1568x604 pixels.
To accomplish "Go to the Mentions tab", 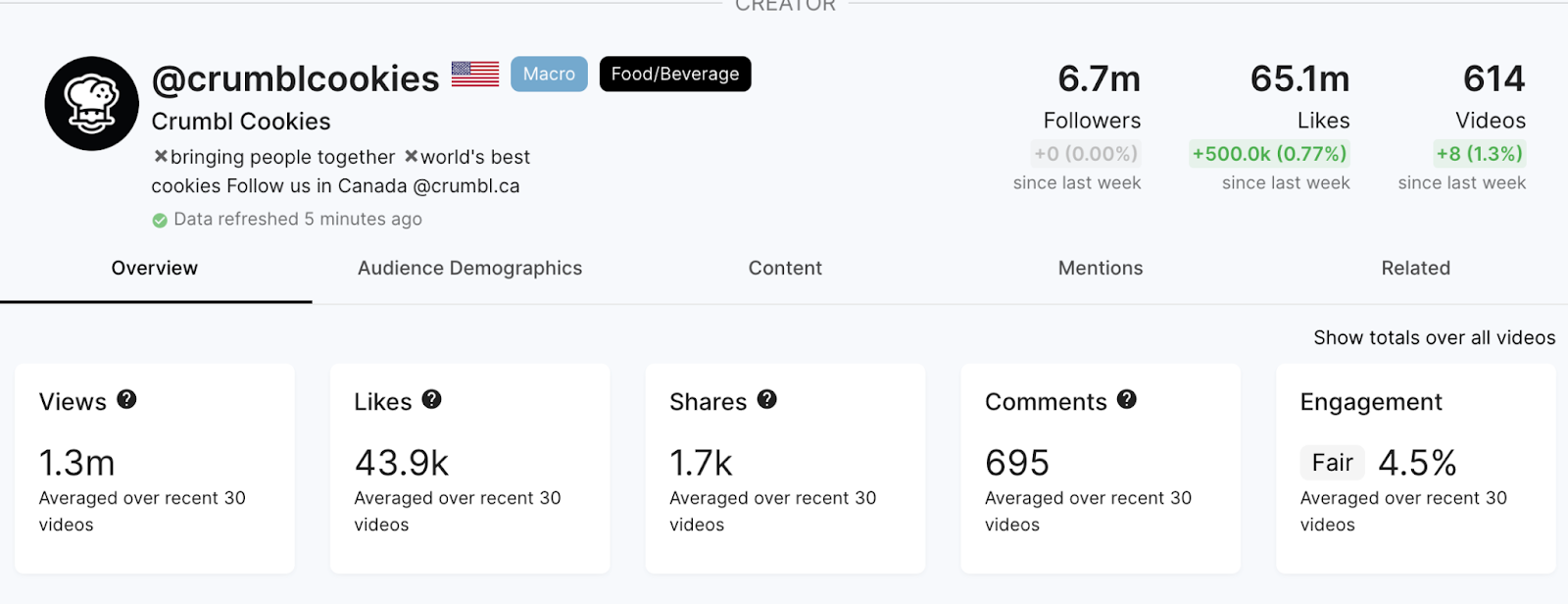I will point(1101,268).
